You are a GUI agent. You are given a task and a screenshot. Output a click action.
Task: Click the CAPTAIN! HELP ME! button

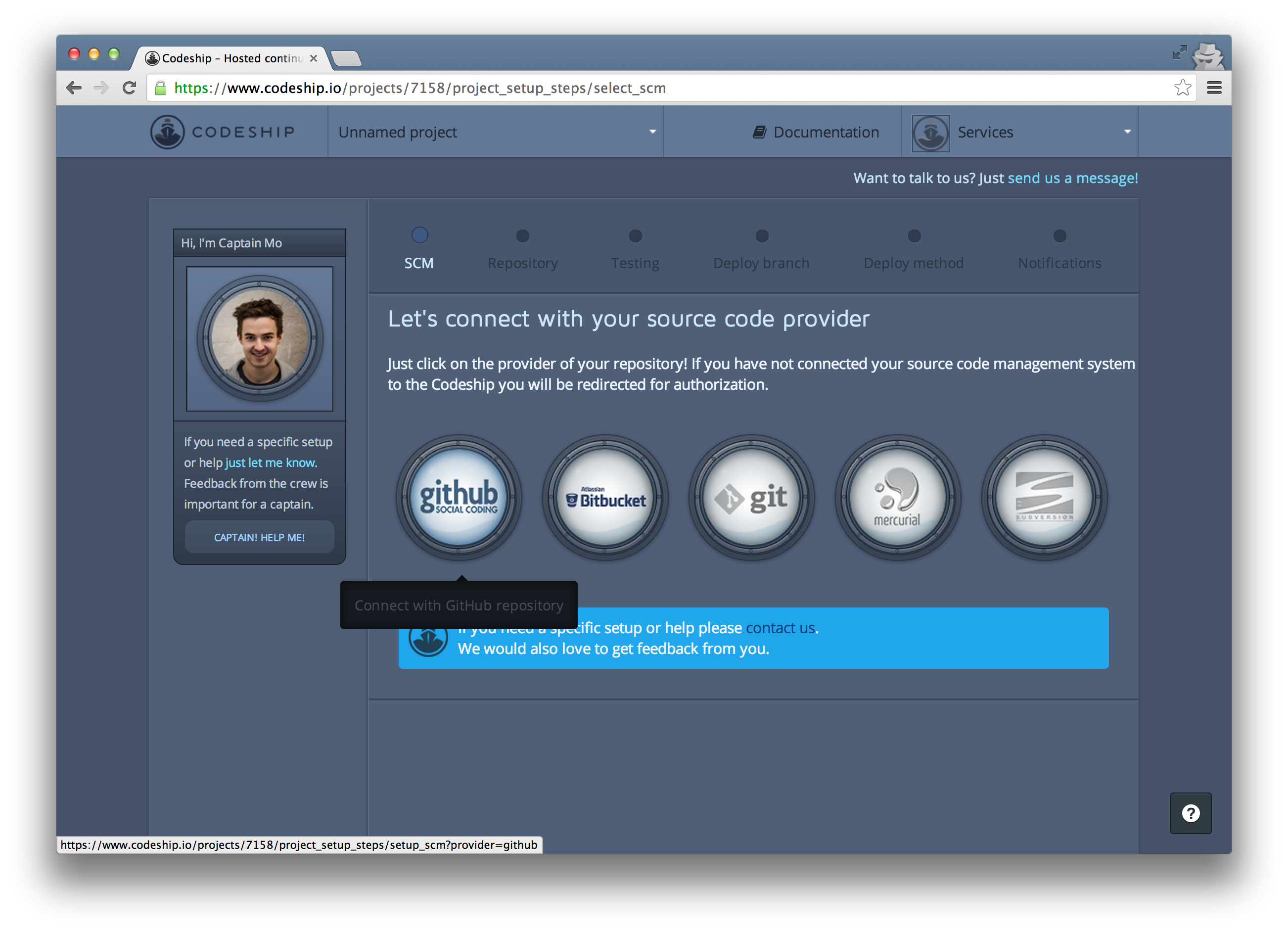(x=259, y=537)
